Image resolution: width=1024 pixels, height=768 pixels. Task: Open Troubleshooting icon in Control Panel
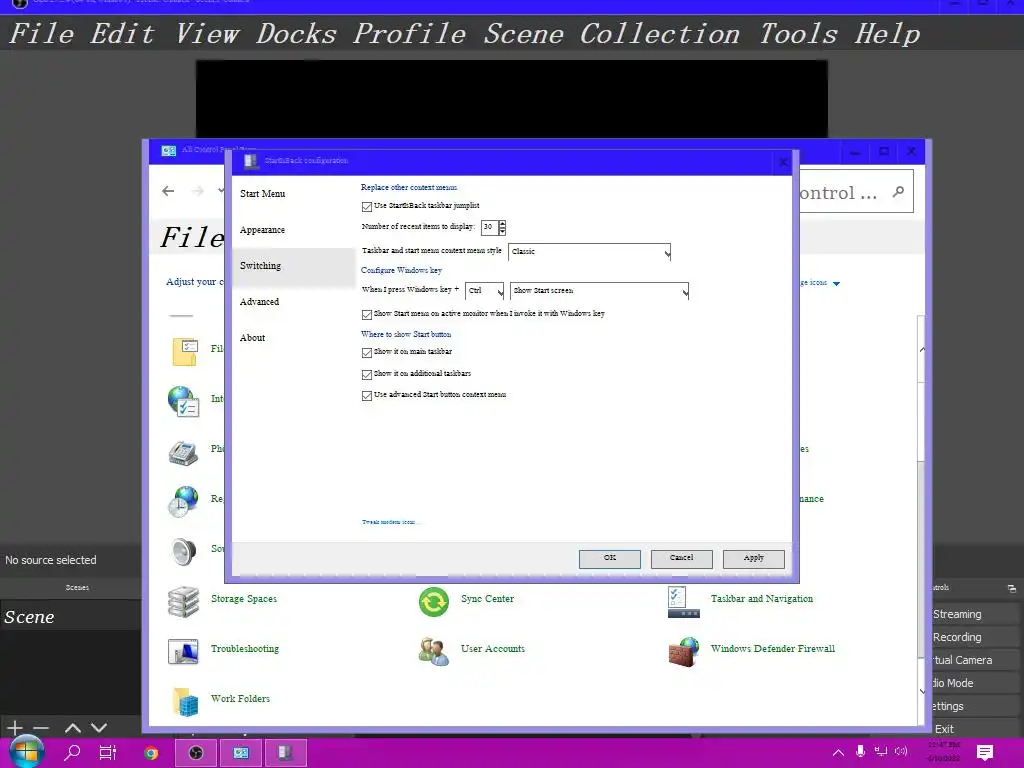[x=184, y=651]
